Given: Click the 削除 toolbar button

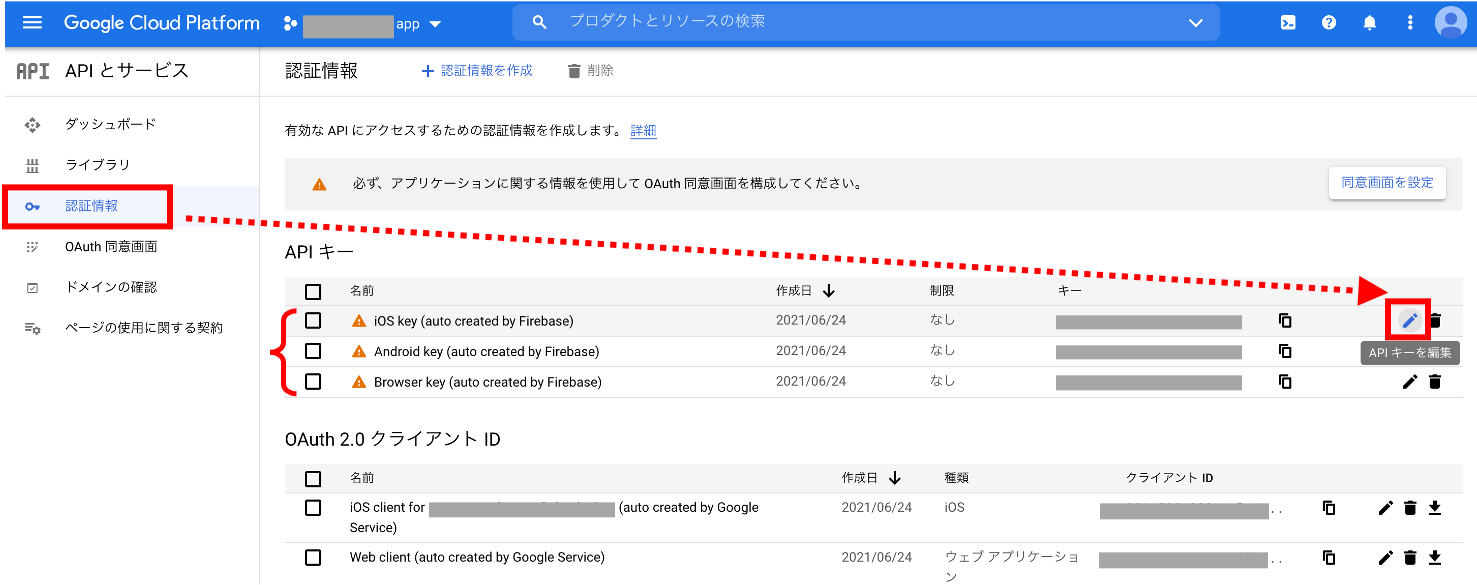Looking at the screenshot, I should tap(590, 71).
